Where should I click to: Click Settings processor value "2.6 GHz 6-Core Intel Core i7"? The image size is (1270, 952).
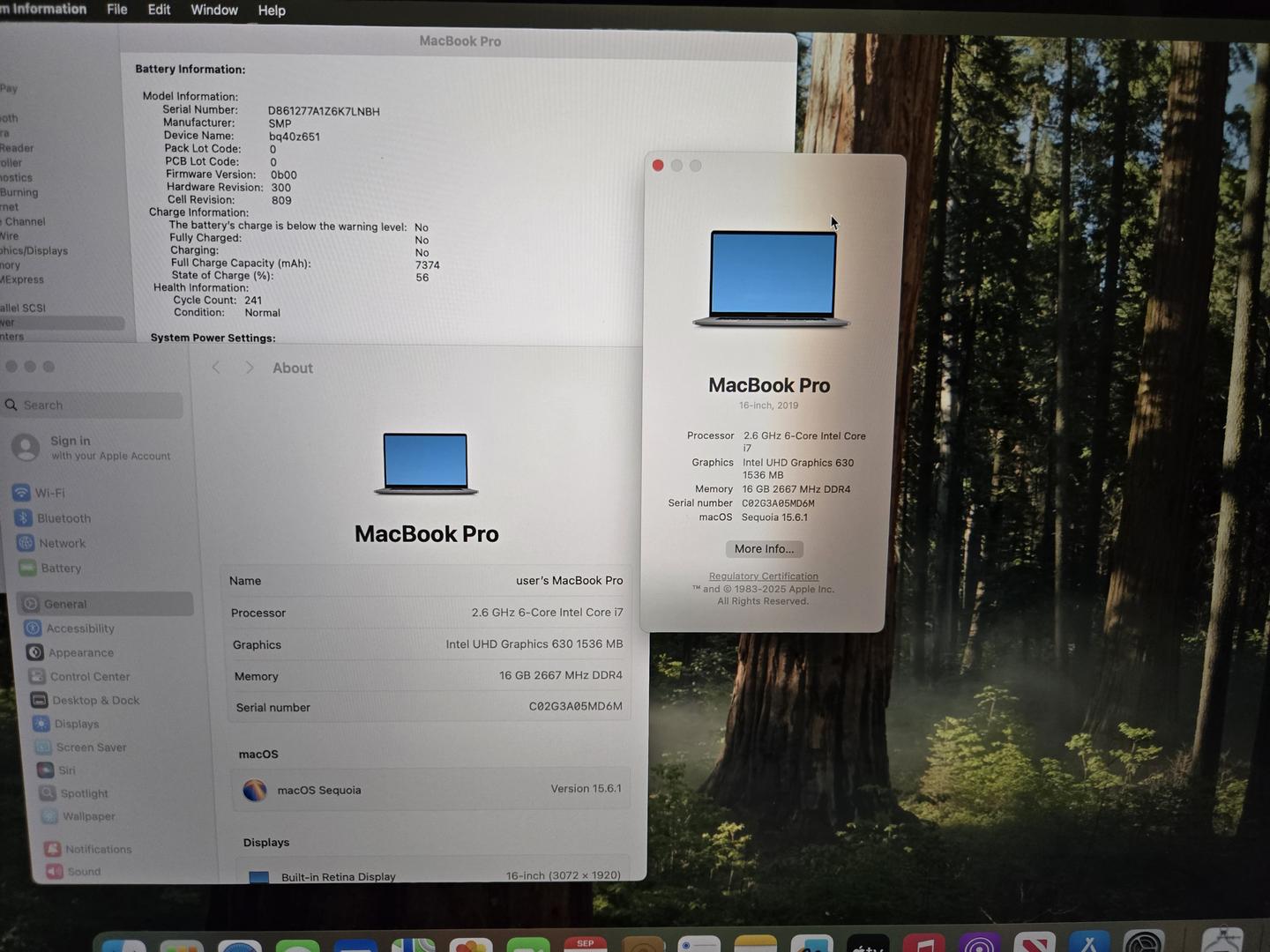[x=548, y=612]
